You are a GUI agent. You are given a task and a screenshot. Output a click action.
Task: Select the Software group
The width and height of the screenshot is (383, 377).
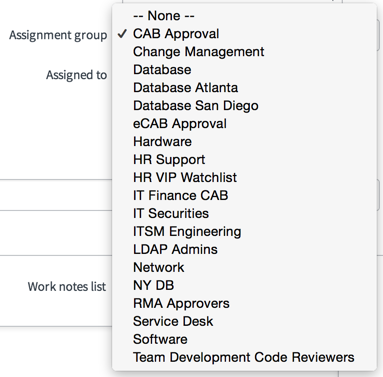[244, 340]
